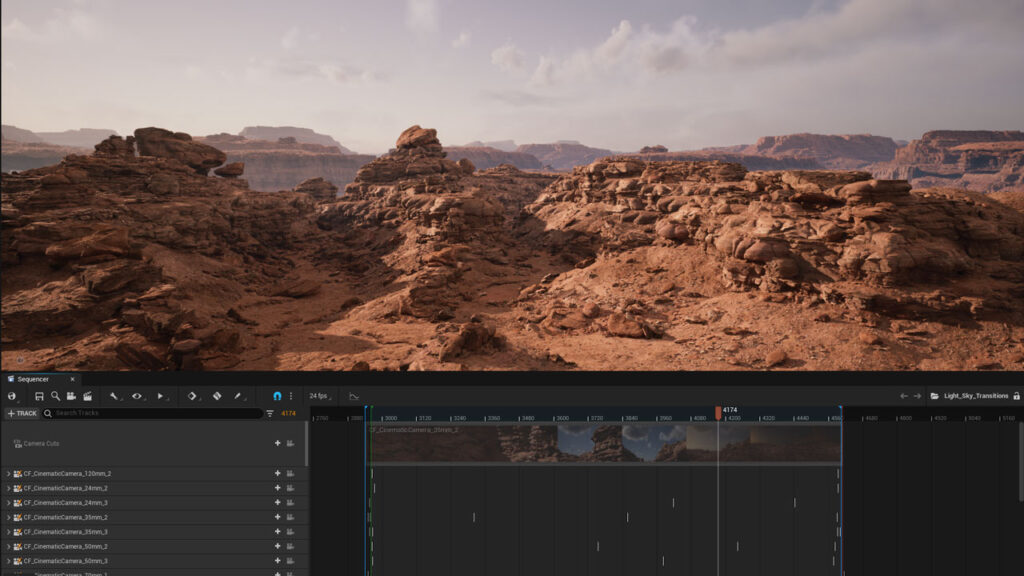Expand the CF_CinematicCamera_35mm_3 track
Image resolution: width=1024 pixels, height=576 pixels.
click(8, 532)
